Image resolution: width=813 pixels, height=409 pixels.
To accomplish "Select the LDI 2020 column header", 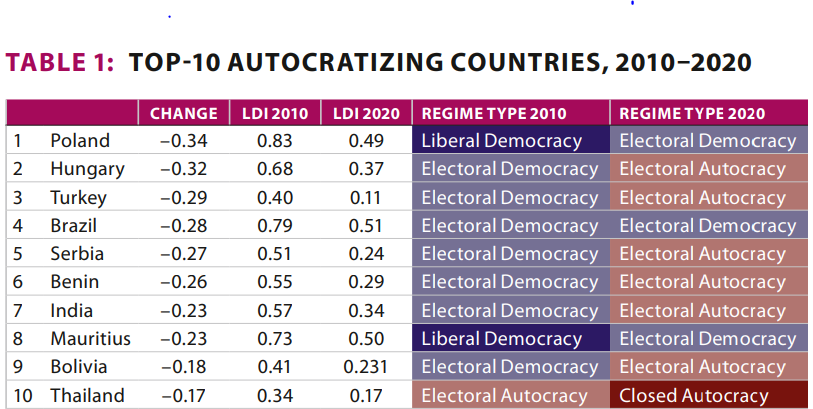I will point(366,113).
